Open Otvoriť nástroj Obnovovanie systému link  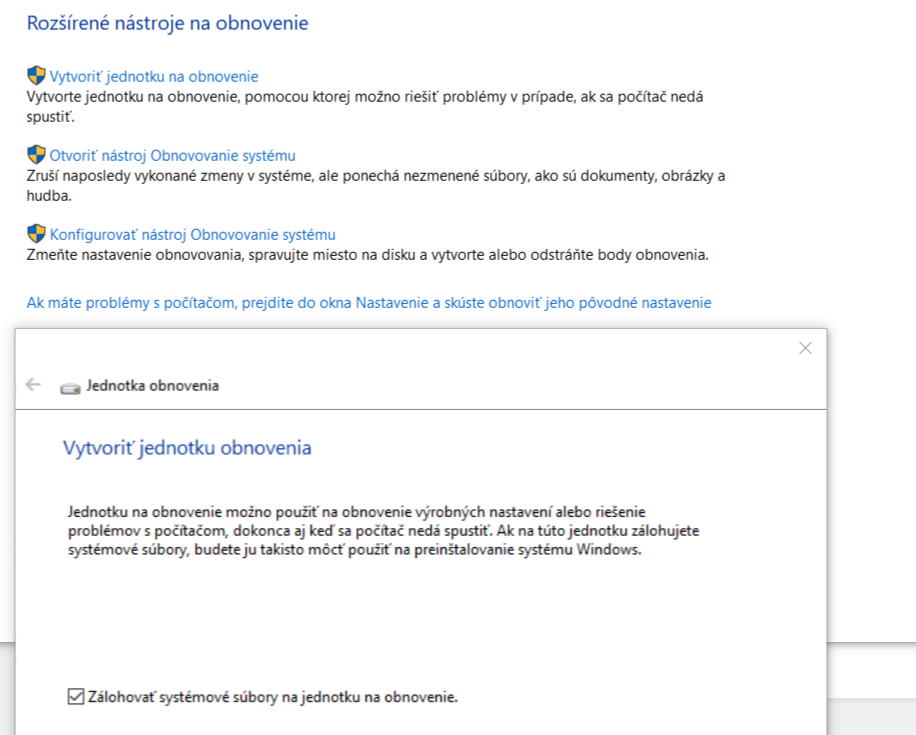pyautogui.click(x=172, y=155)
